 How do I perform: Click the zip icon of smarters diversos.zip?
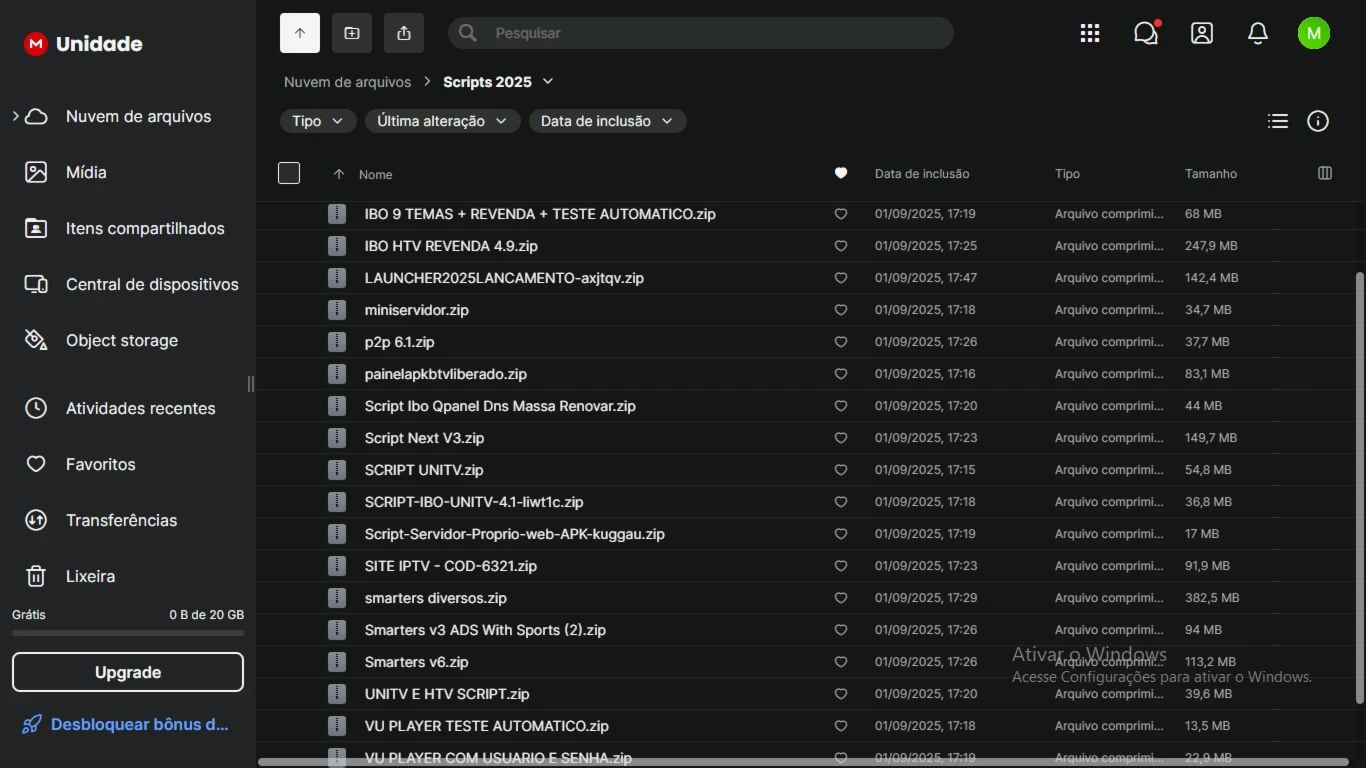[337, 598]
